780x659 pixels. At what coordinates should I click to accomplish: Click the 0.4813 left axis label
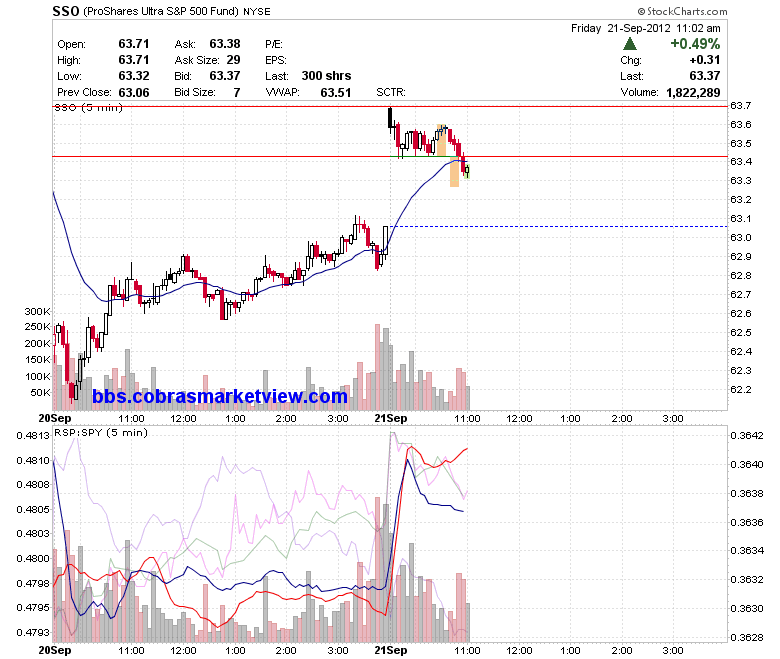tap(33, 436)
